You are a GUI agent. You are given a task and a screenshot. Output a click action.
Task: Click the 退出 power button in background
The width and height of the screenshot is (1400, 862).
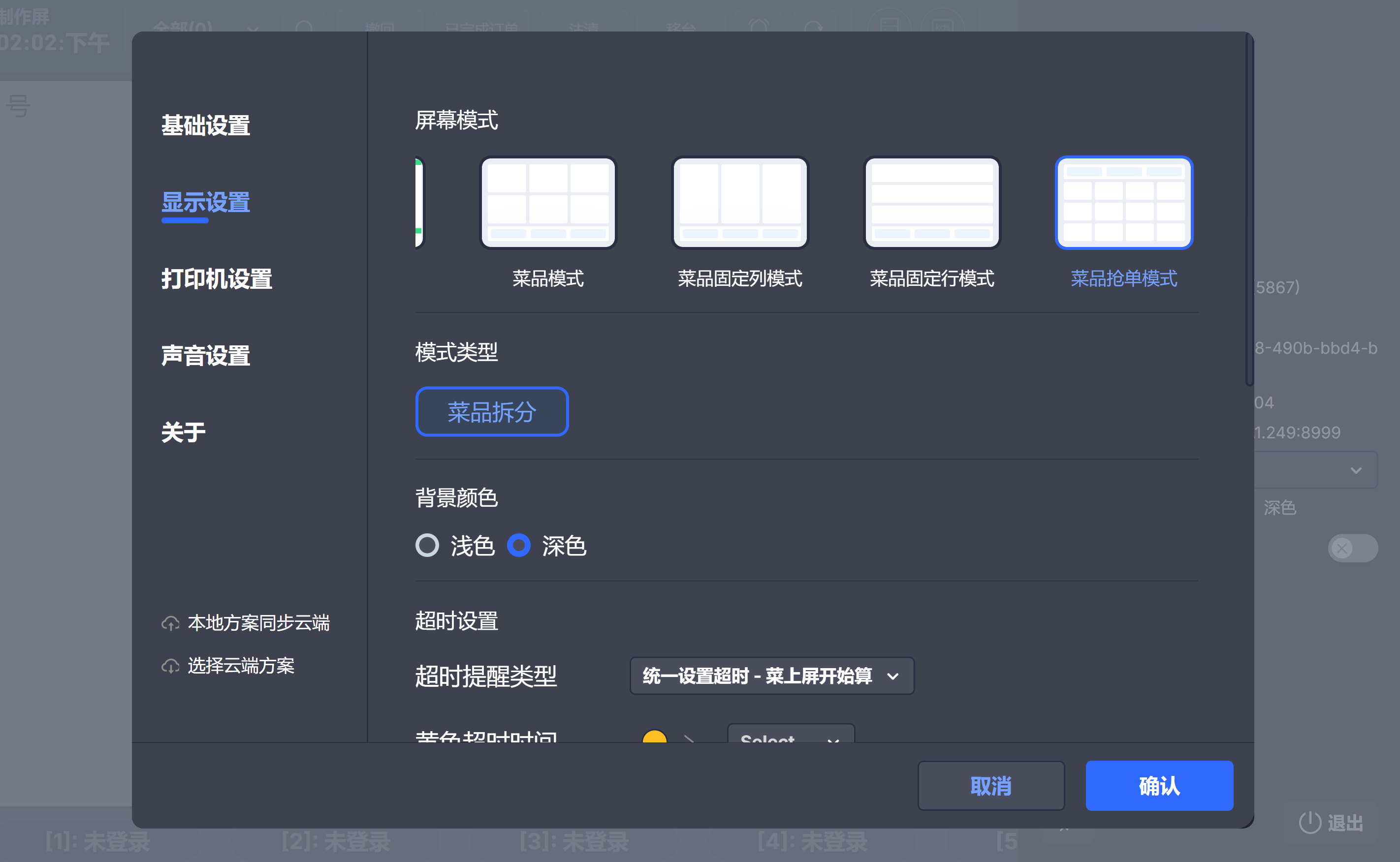point(1331,823)
